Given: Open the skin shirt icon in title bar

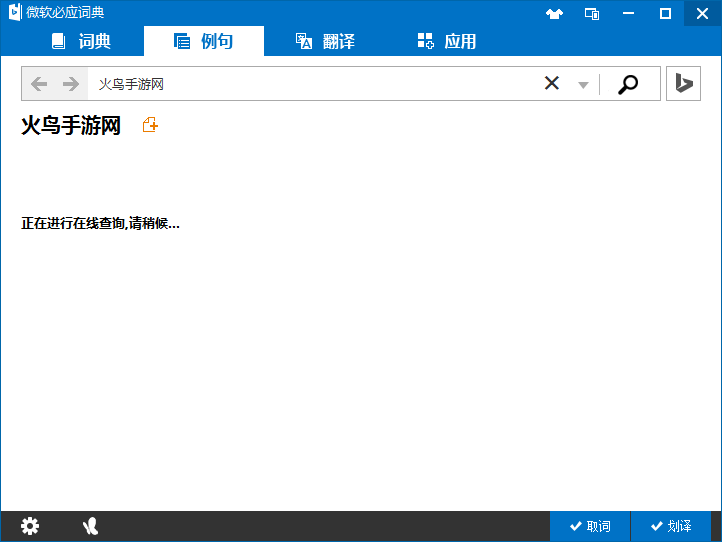Looking at the screenshot, I should pyautogui.click(x=554, y=13).
